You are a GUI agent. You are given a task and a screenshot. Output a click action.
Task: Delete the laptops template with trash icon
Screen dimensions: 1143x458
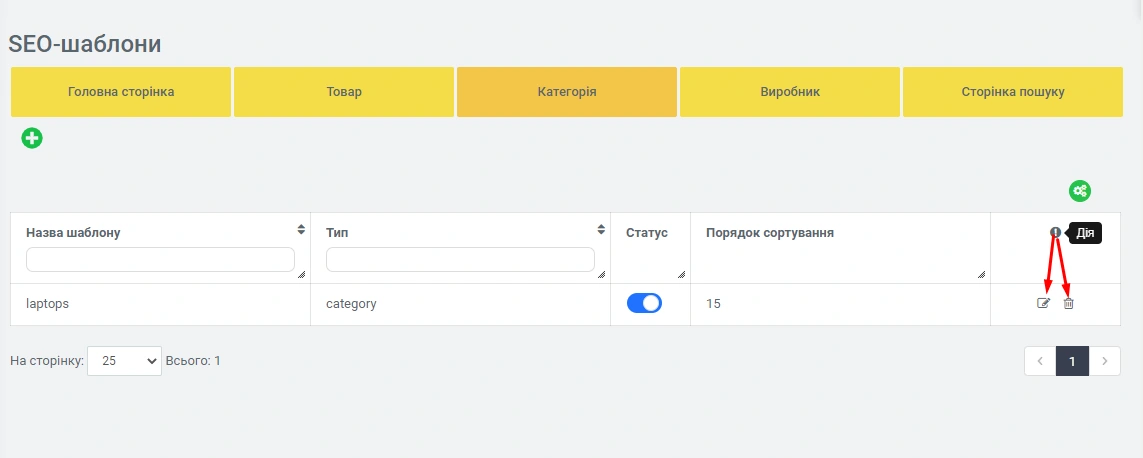point(1068,303)
